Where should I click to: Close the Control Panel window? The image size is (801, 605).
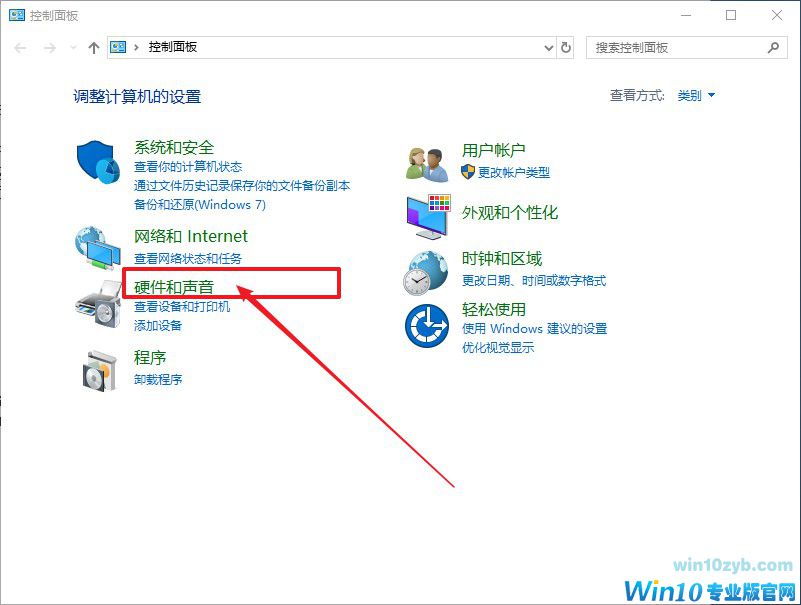point(777,15)
